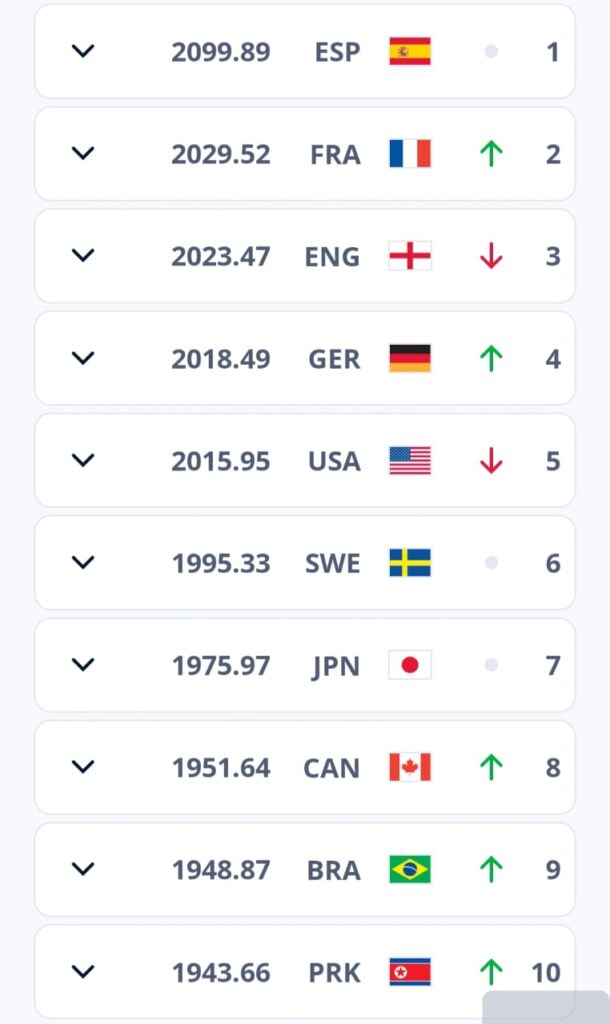The height and width of the screenshot is (1024, 610).
Task: Click the USA flag icon
Action: (x=410, y=461)
